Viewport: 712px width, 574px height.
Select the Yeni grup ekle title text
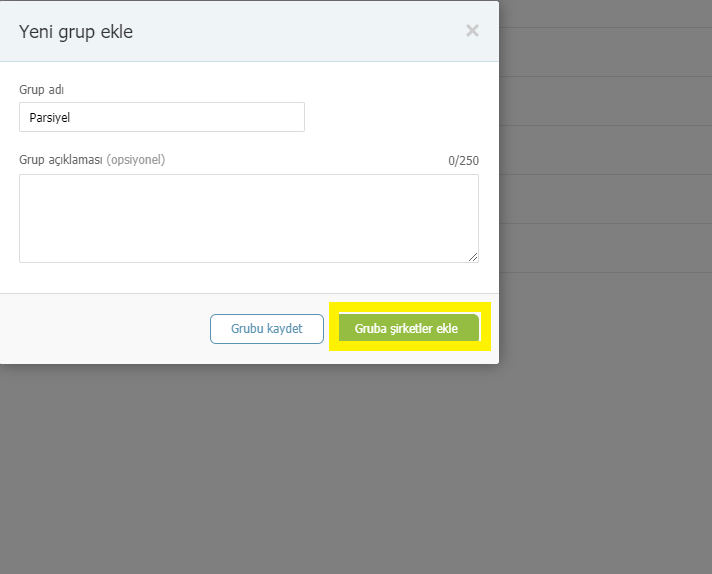76,32
